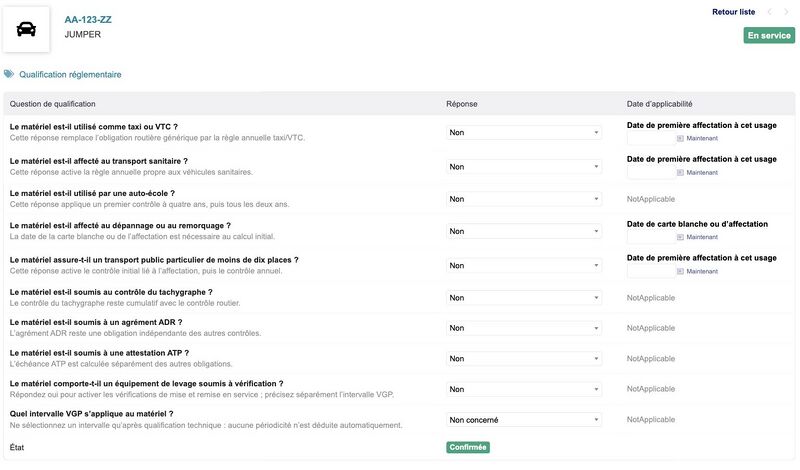Viewport: 800px width, 470px height.
Task: Click the État row label
Action: tap(17, 448)
